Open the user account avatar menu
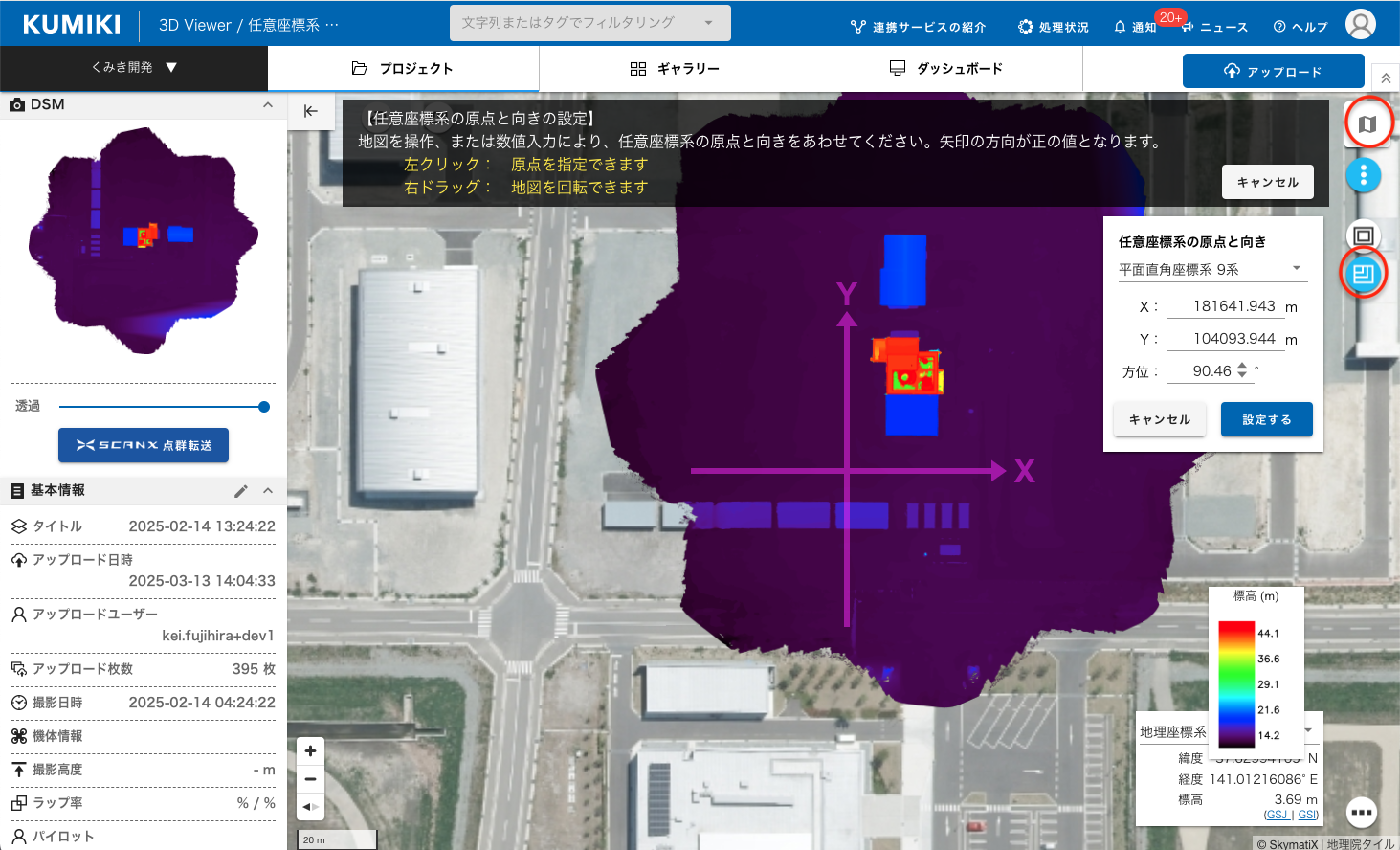 (1360, 24)
